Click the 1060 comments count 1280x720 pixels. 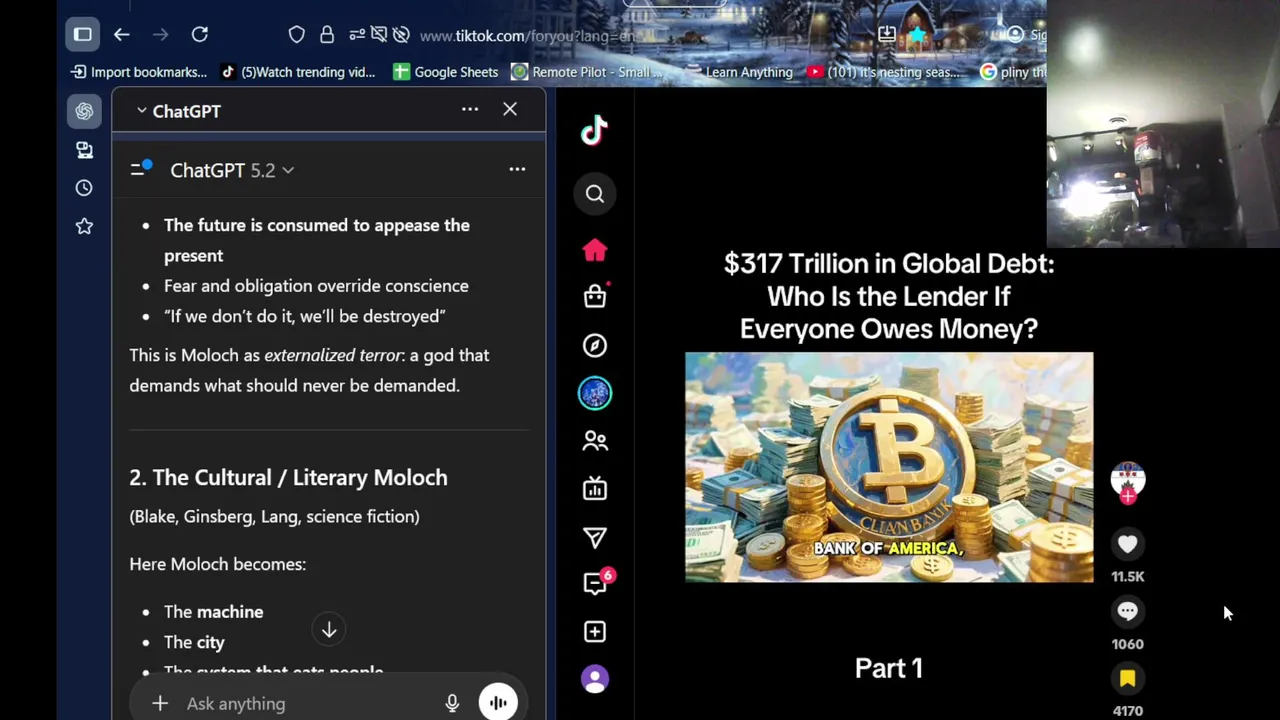[1128, 644]
